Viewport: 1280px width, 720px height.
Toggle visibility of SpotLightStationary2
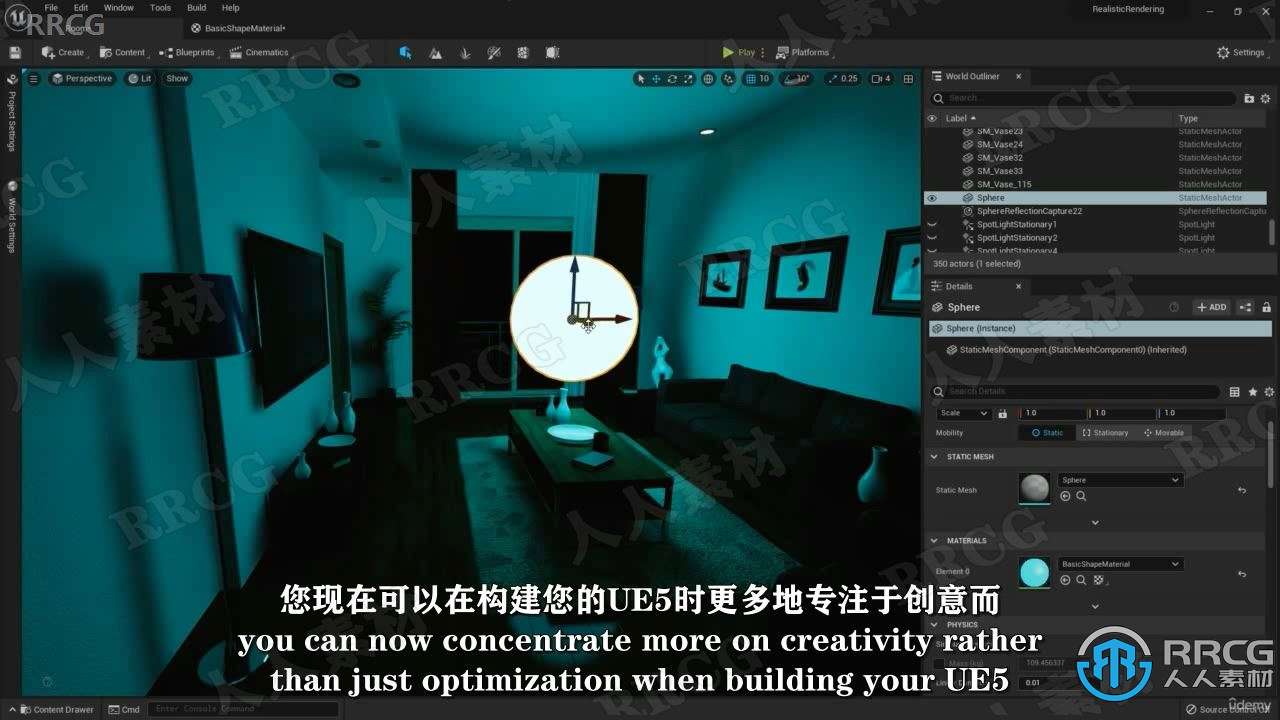(x=932, y=238)
